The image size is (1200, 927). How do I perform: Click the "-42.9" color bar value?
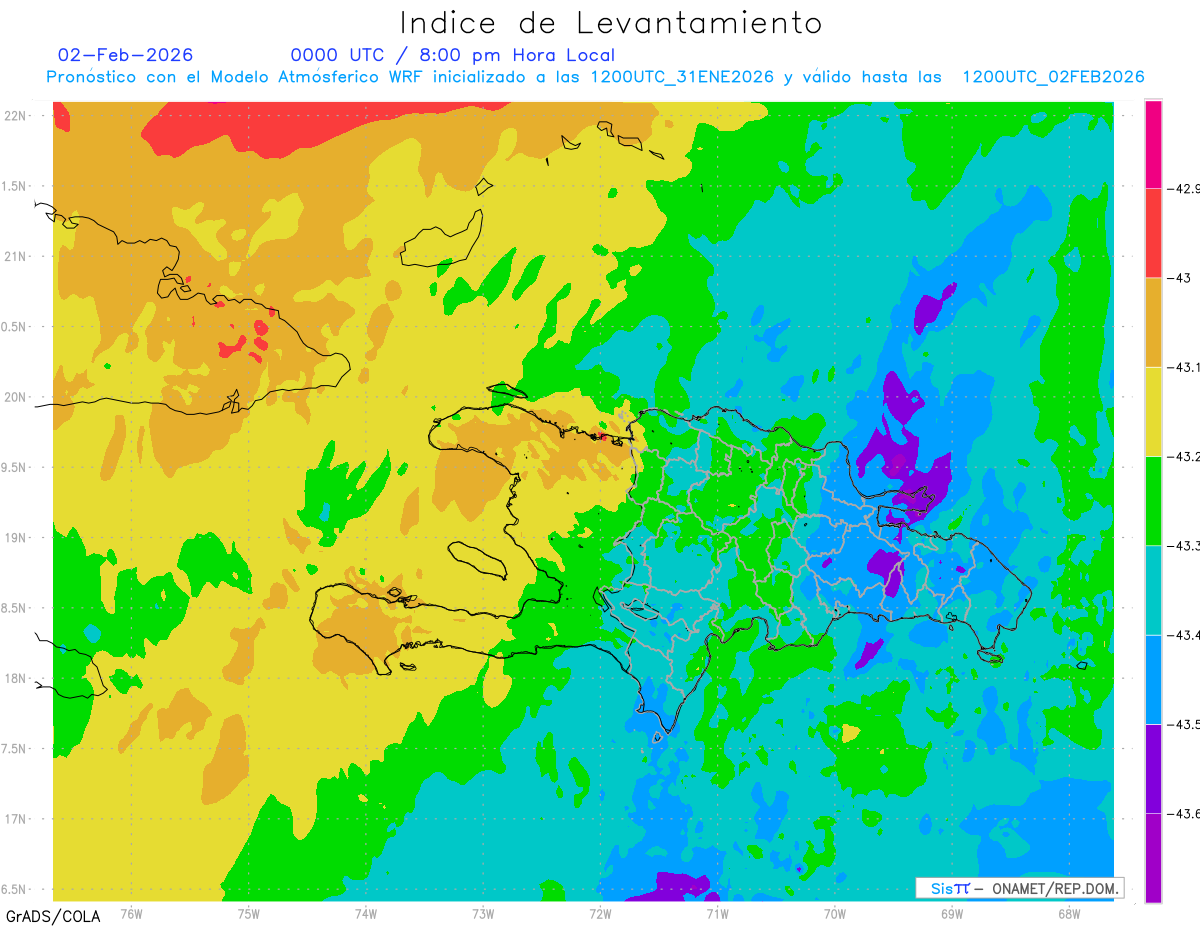point(1184,189)
